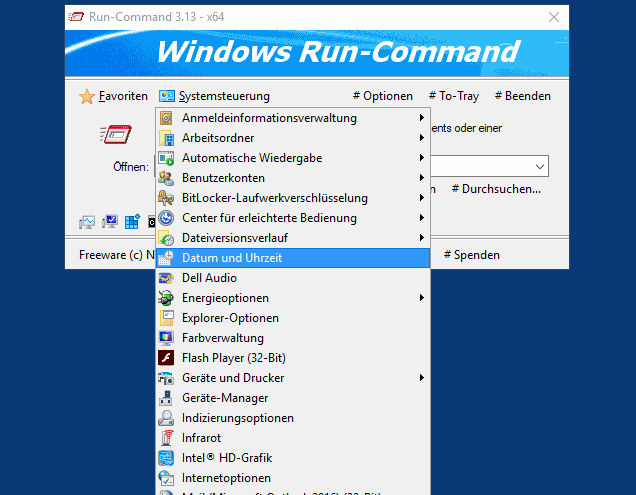Expand the Anmeldeinformationsverwaltung submenu arrow
Screen dimensions: 636x495
[422, 118]
